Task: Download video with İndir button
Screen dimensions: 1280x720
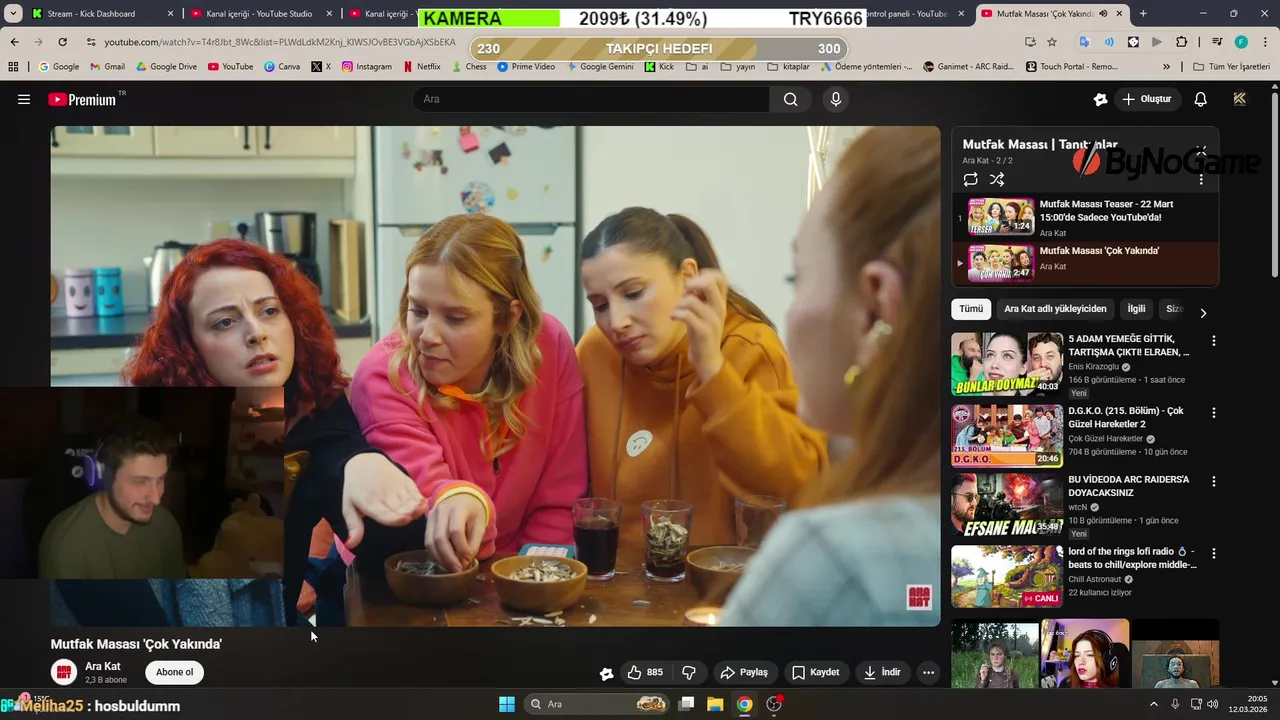Action: click(x=883, y=673)
